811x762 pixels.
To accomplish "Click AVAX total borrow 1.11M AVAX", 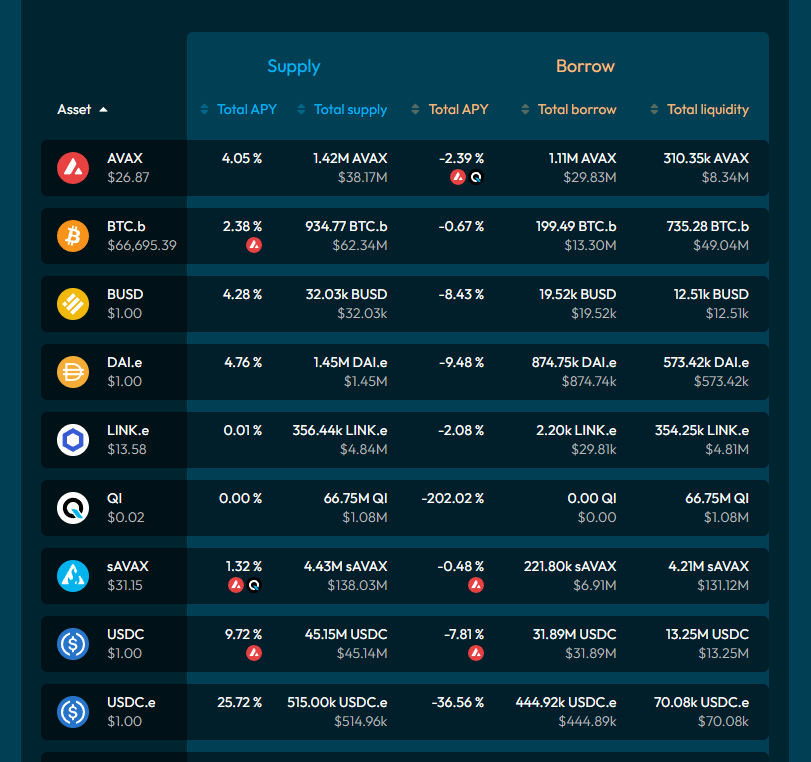I will pos(582,158).
